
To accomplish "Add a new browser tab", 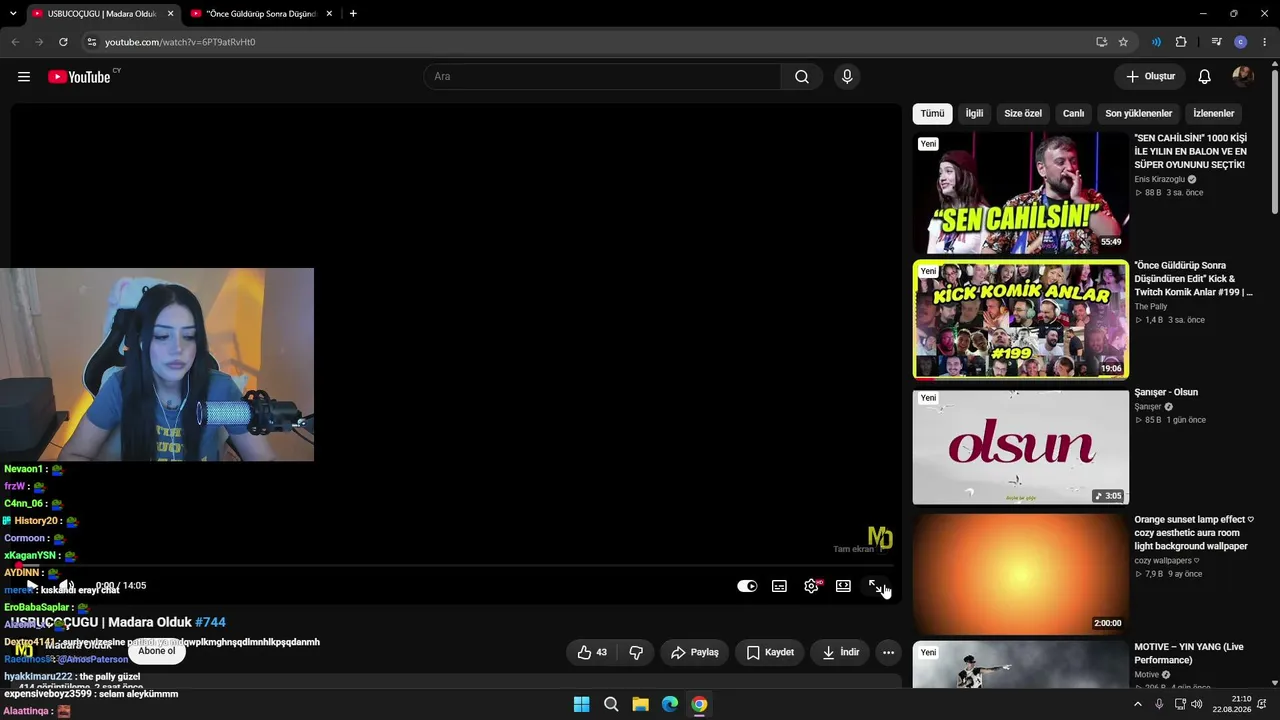I will pos(353,14).
